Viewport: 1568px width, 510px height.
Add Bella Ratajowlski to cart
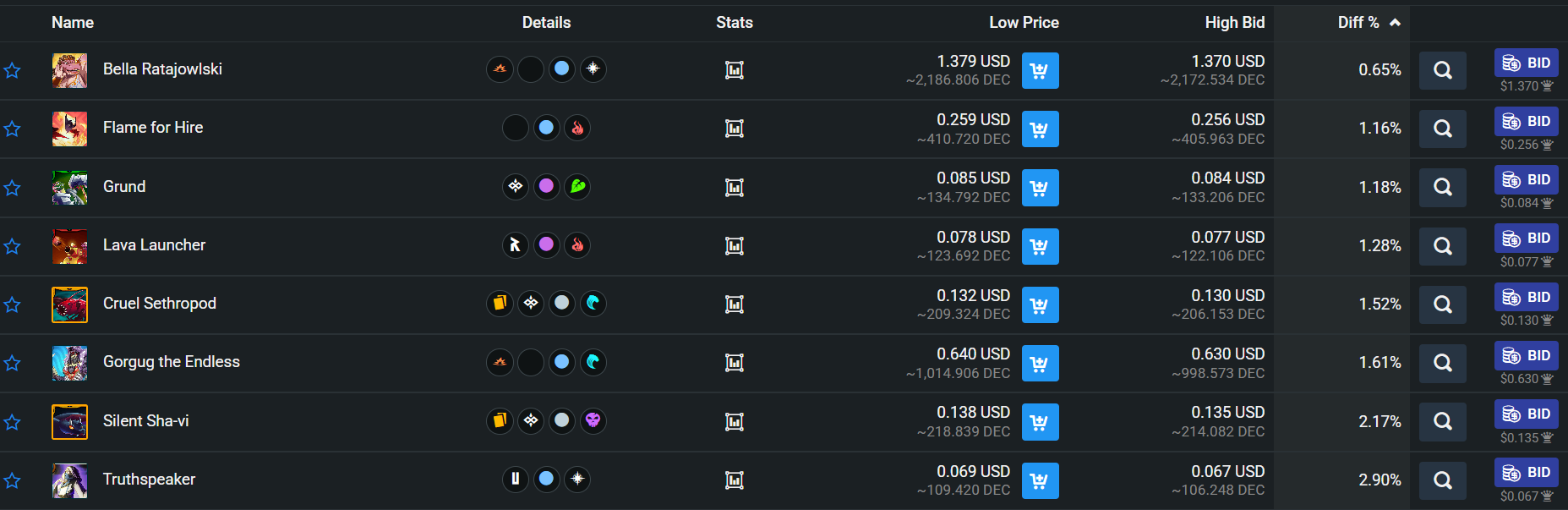(1040, 71)
